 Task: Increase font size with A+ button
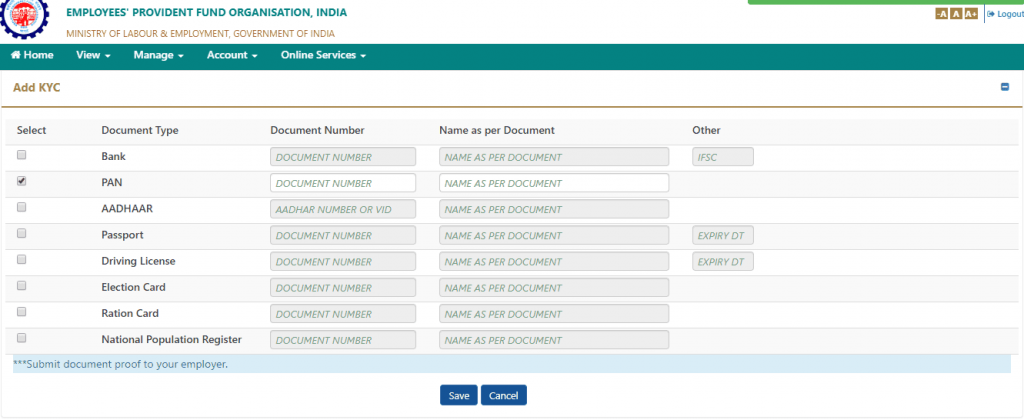click(971, 14)
